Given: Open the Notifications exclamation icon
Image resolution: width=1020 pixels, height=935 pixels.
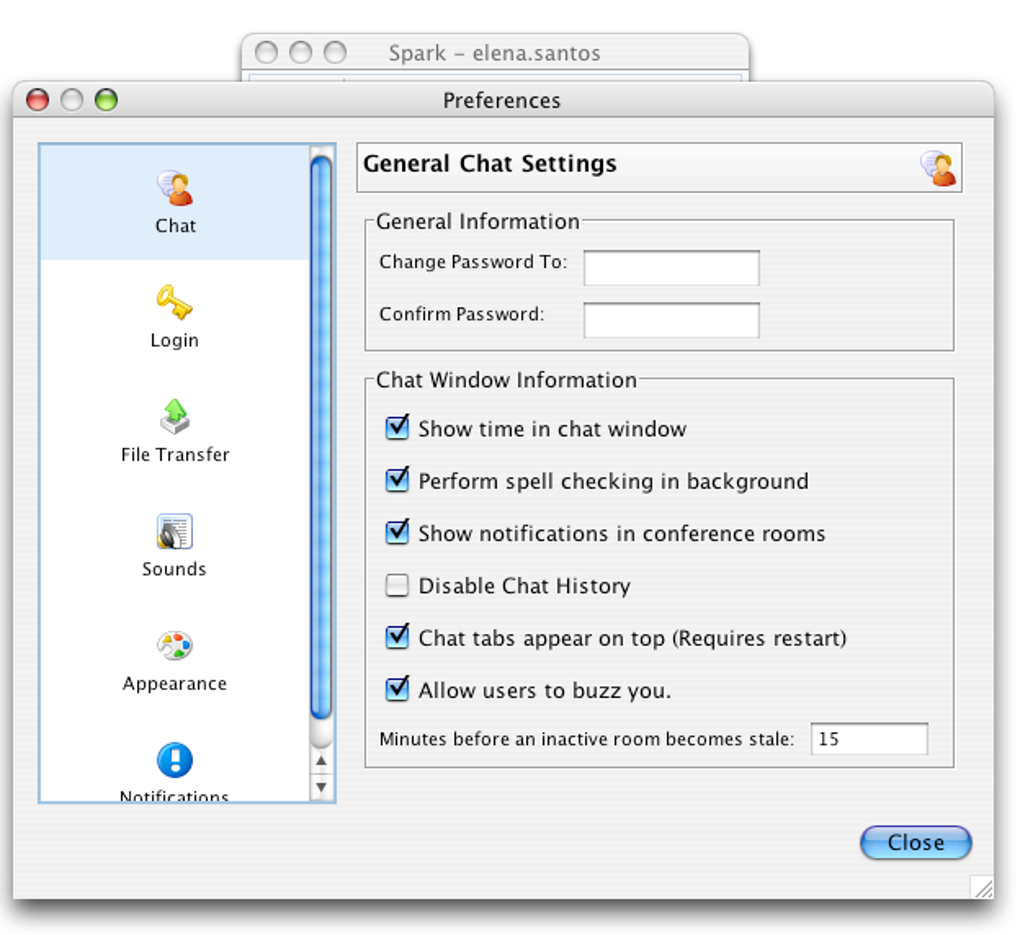Looking at the screenshot, I should (x=174, y=759).
